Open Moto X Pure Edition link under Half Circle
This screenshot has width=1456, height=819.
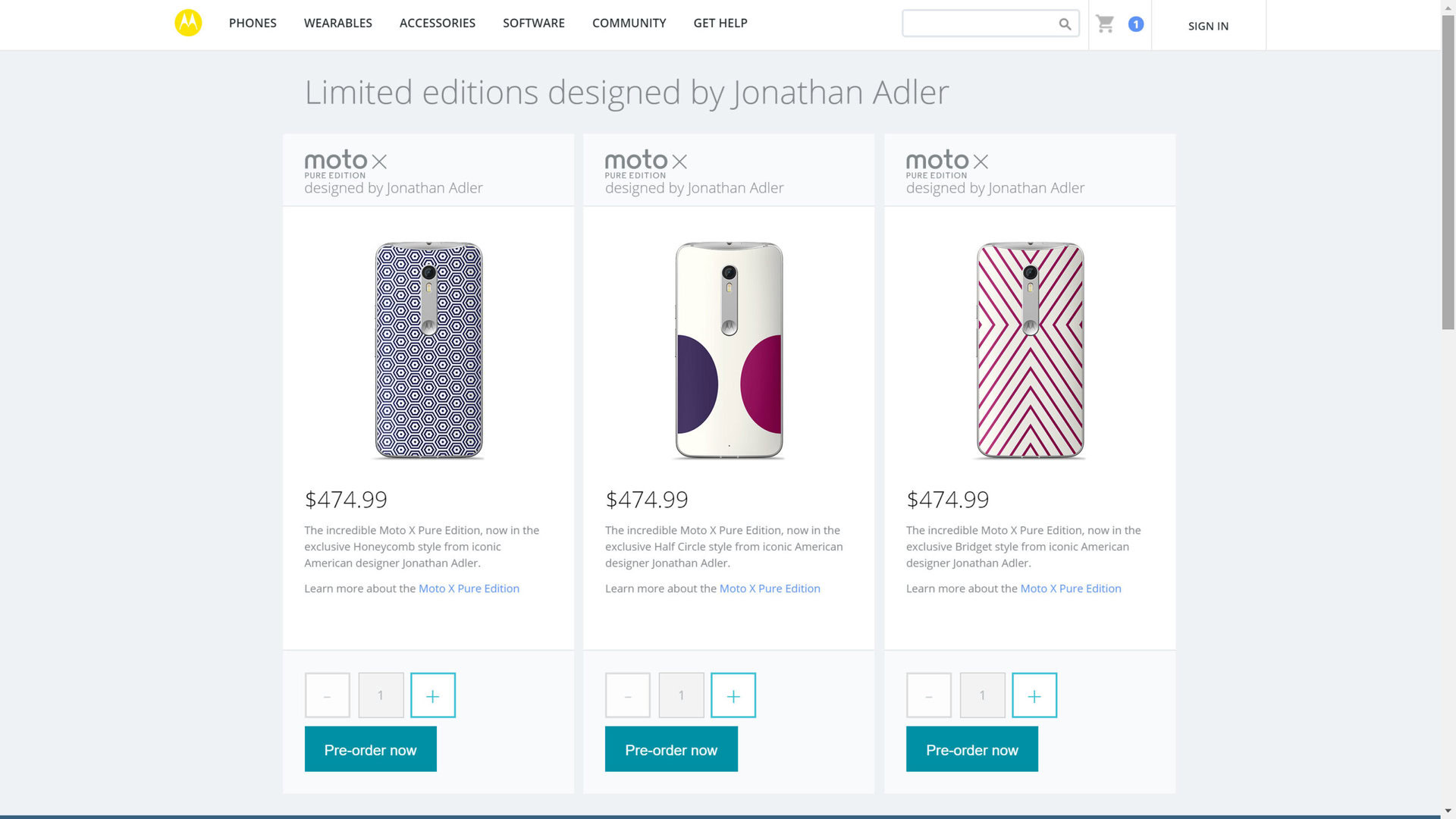(769, 588)
